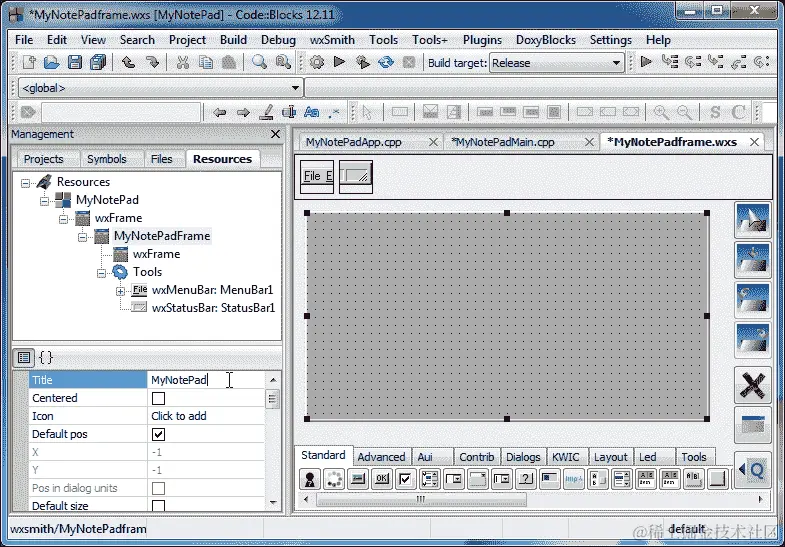Click the Match case Aa icon
Screen dimensions: 785x547
[311, 112]
